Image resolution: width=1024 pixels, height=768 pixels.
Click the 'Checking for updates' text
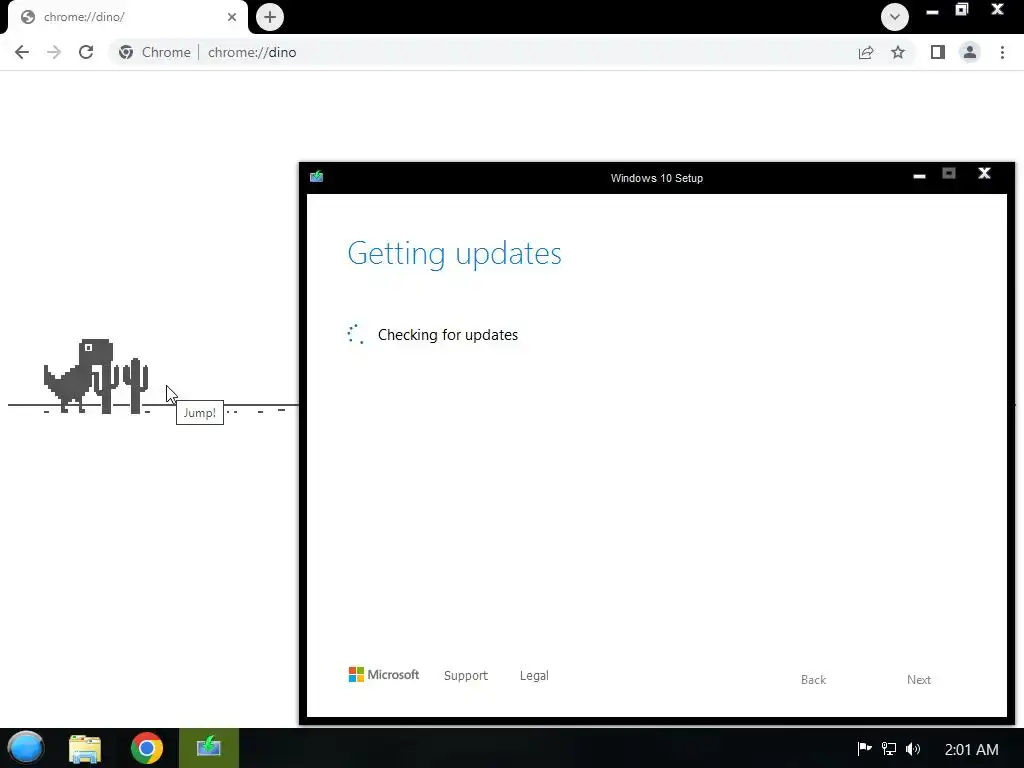[448, 335]
